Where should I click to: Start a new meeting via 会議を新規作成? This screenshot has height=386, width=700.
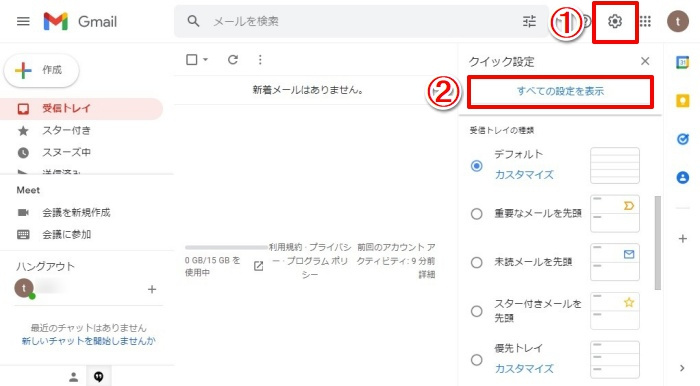(76, 212)
